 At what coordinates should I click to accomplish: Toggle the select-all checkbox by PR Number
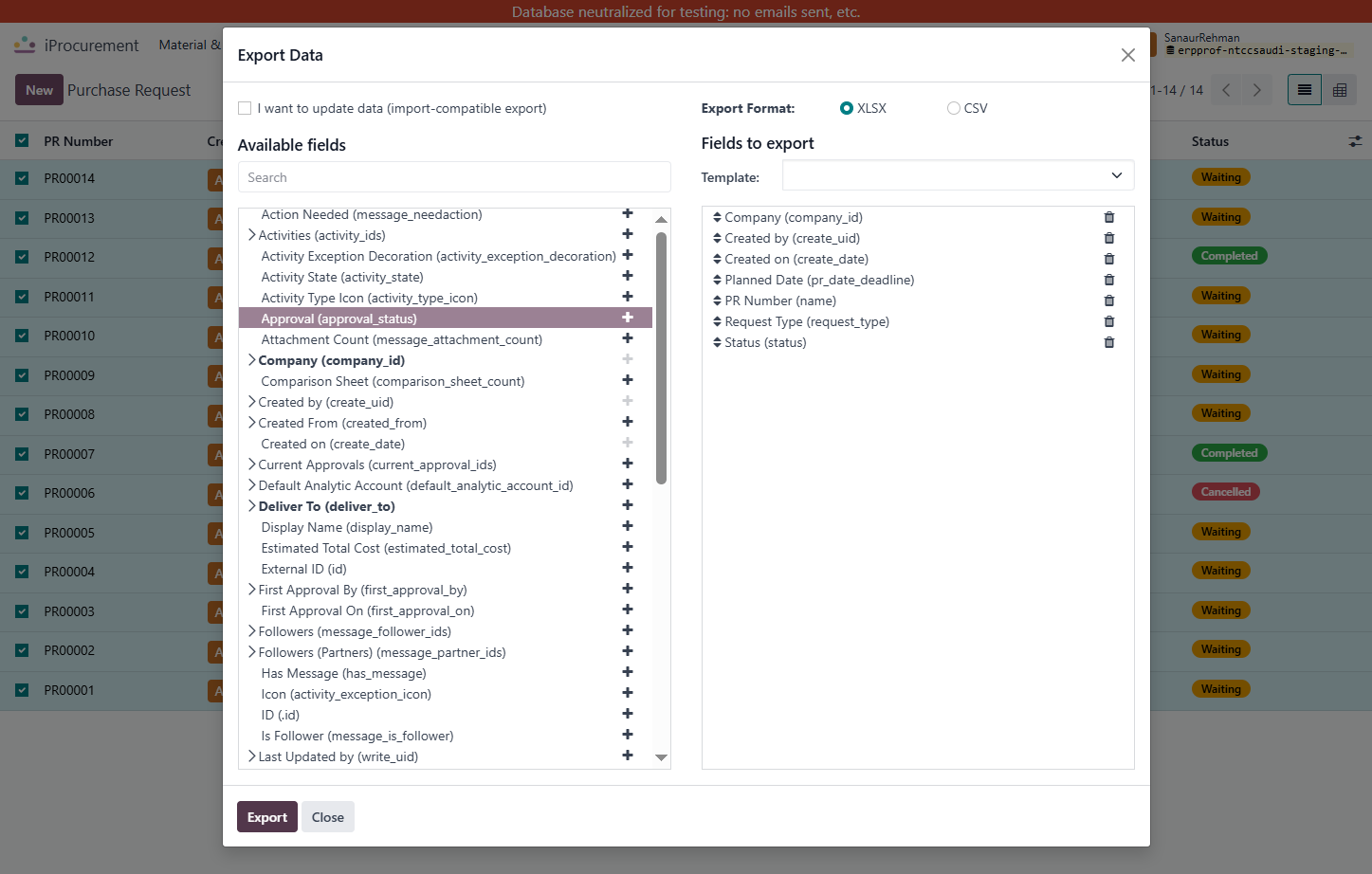[x=22, y=141]
